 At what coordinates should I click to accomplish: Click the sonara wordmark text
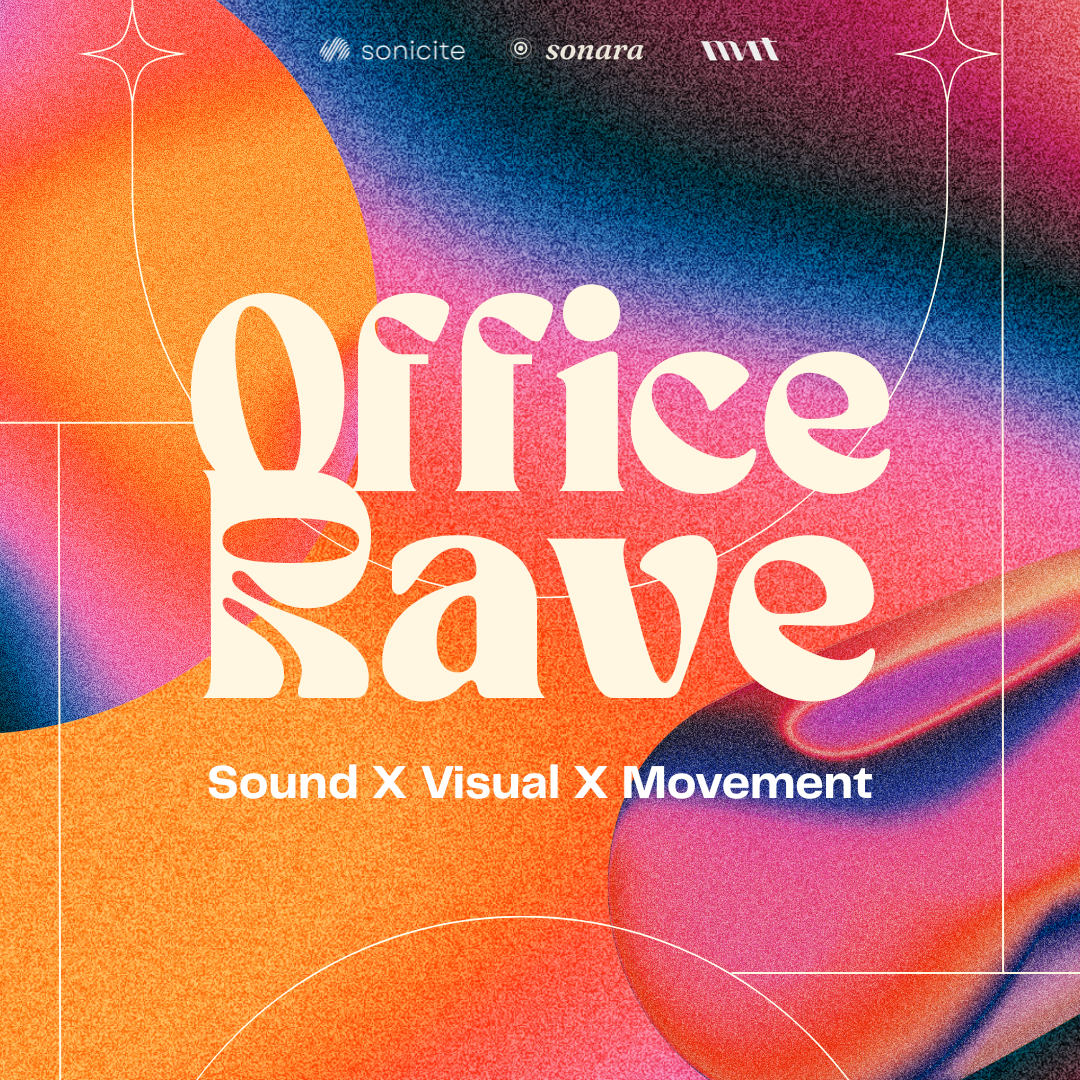pyautogui.click(x=594, y=51)
